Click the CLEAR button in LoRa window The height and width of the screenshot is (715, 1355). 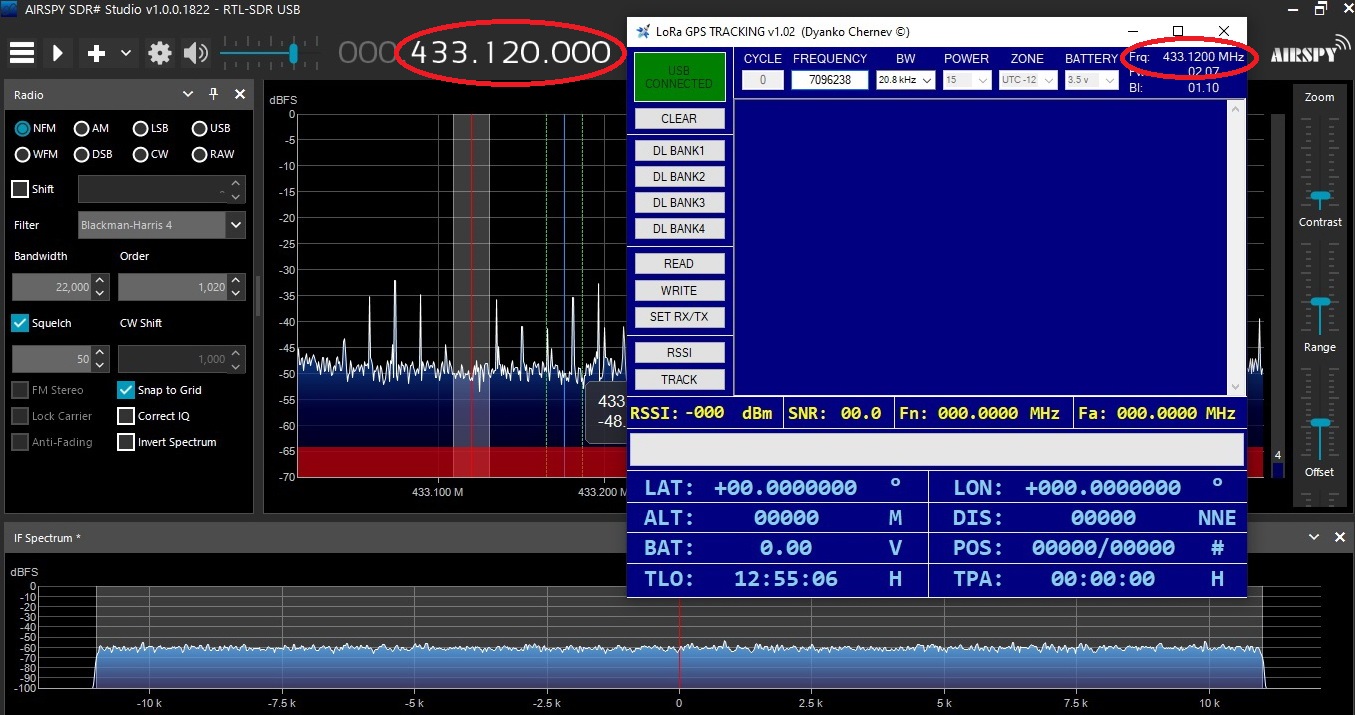coord(679,119)
